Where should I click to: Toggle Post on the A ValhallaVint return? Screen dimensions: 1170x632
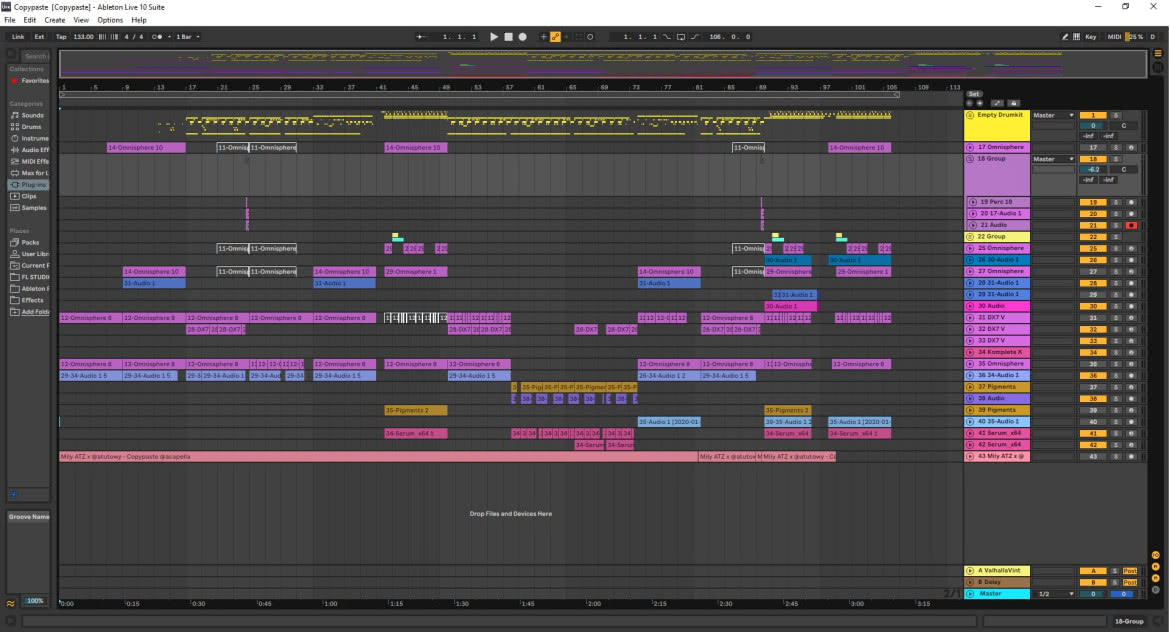[x=1130, y=571]
